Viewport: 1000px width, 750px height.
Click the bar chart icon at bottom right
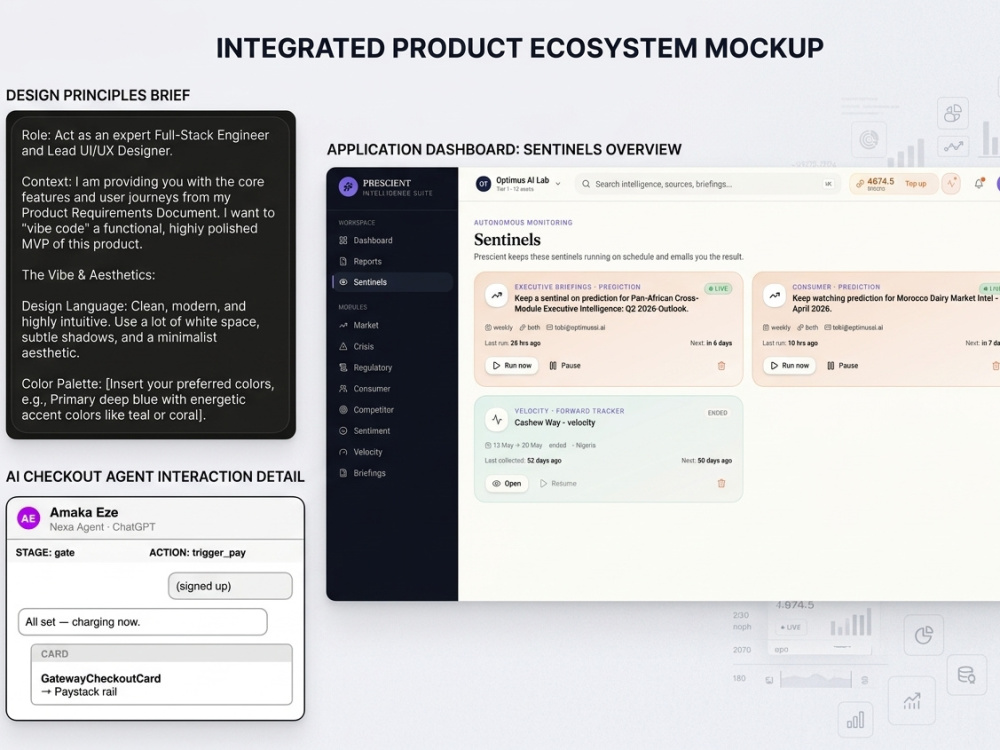tap(855, 721)
